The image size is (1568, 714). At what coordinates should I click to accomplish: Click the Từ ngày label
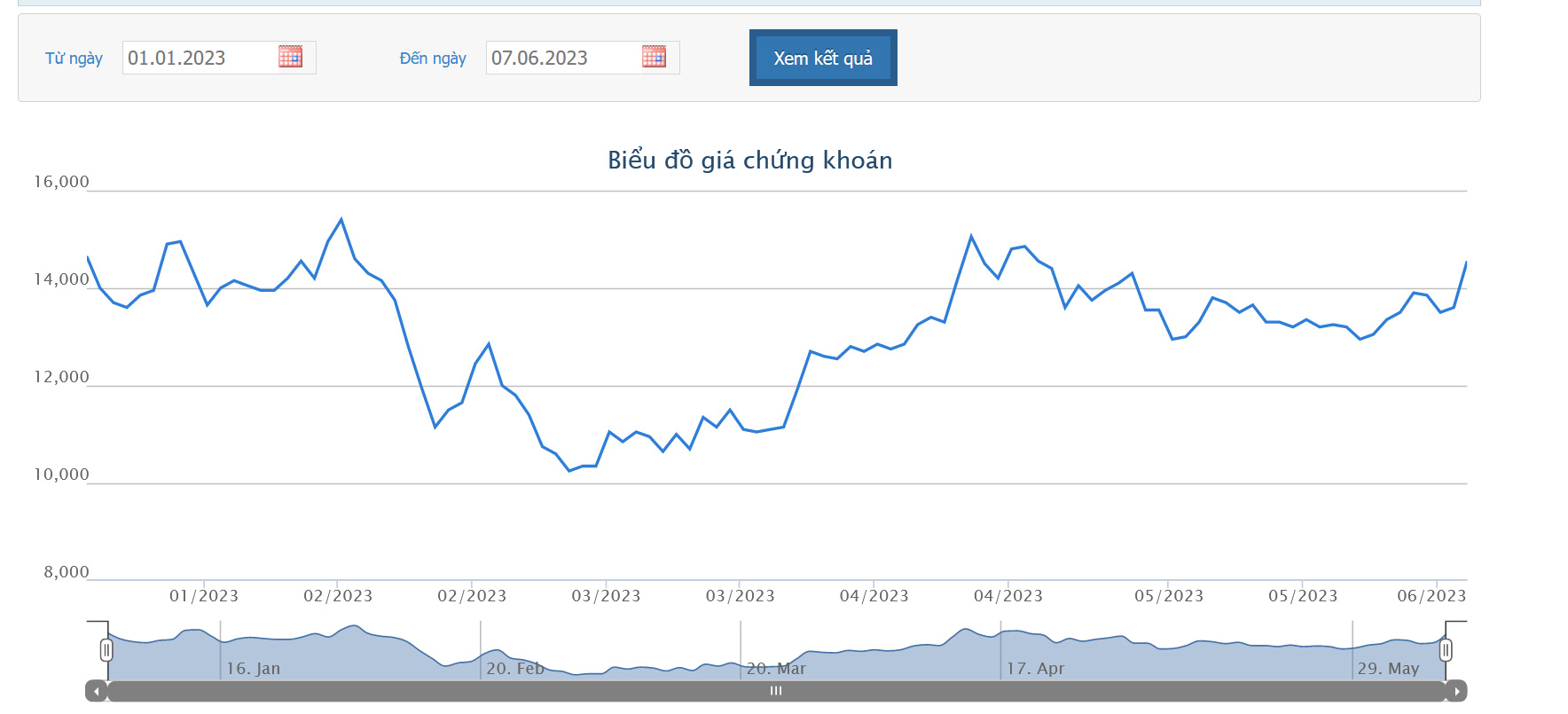point(74,59)
